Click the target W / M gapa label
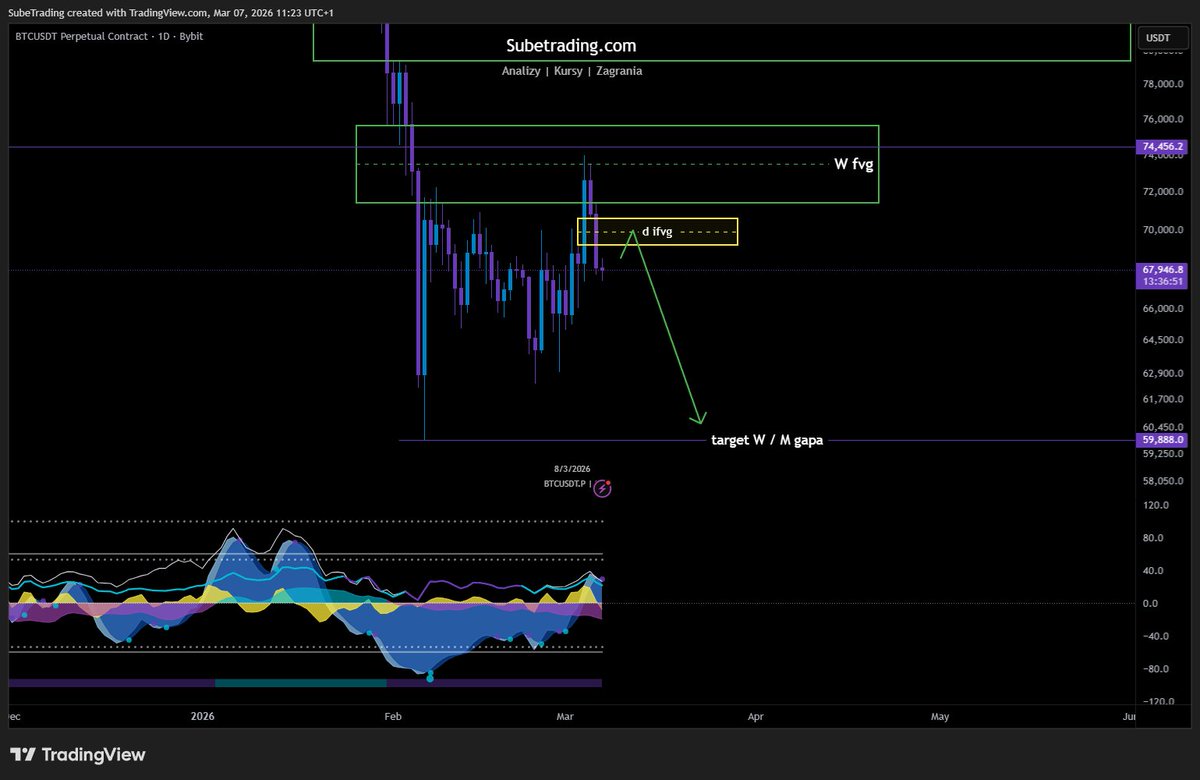 tap(768, 439)
